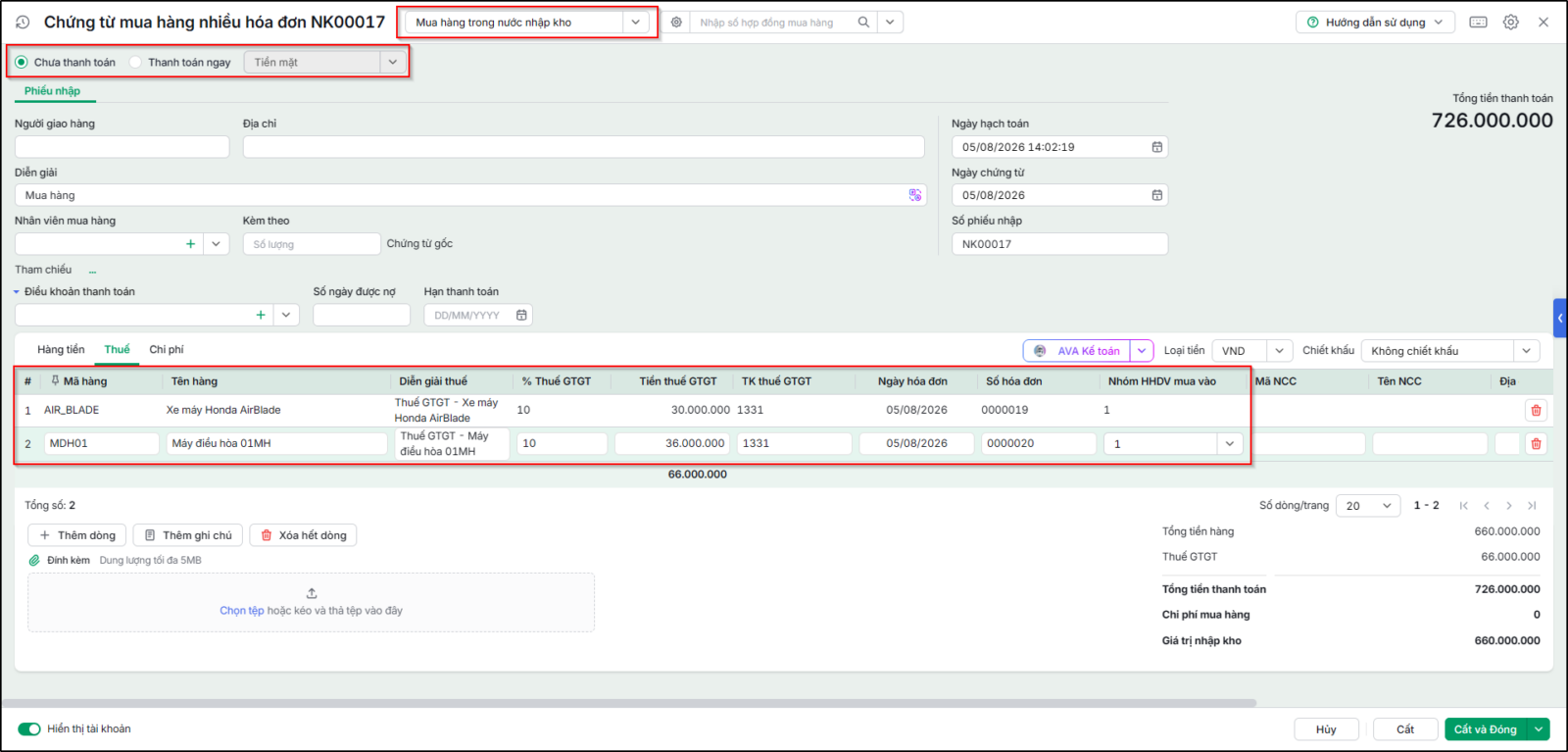The image size is (1568, 752).
Task: Add new Điều khoản thanh toán with plus
Action: pyautogui.click(x=261, y=315)
